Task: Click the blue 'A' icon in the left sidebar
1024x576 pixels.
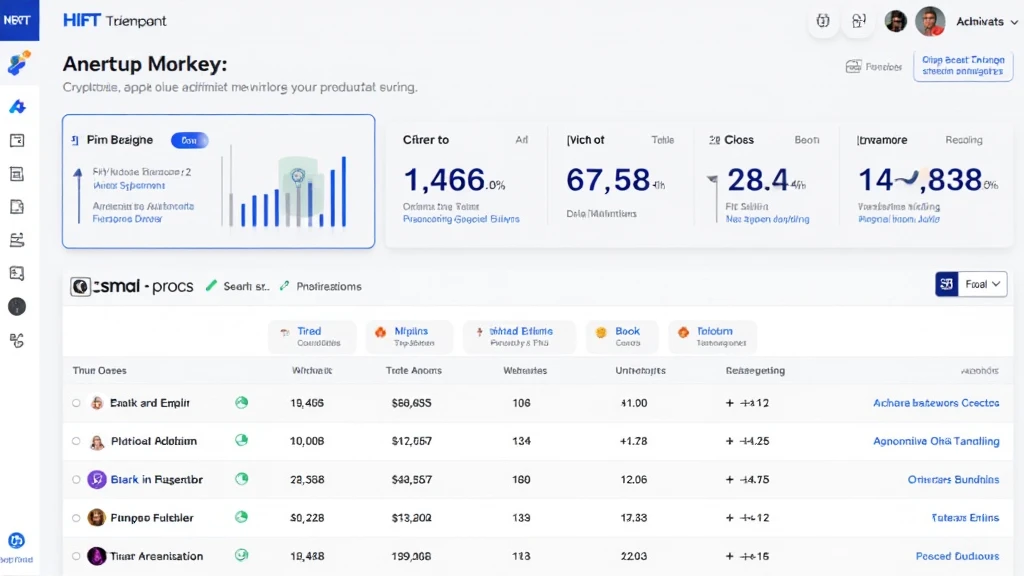Action: tap(17, 107)
